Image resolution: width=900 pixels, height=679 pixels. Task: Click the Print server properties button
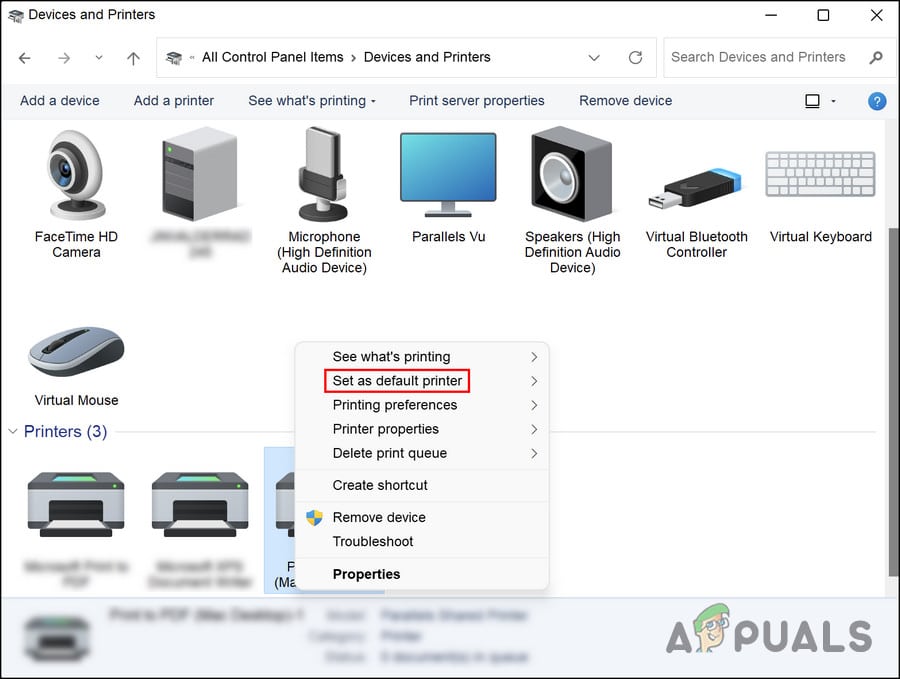tap(476, 101)
